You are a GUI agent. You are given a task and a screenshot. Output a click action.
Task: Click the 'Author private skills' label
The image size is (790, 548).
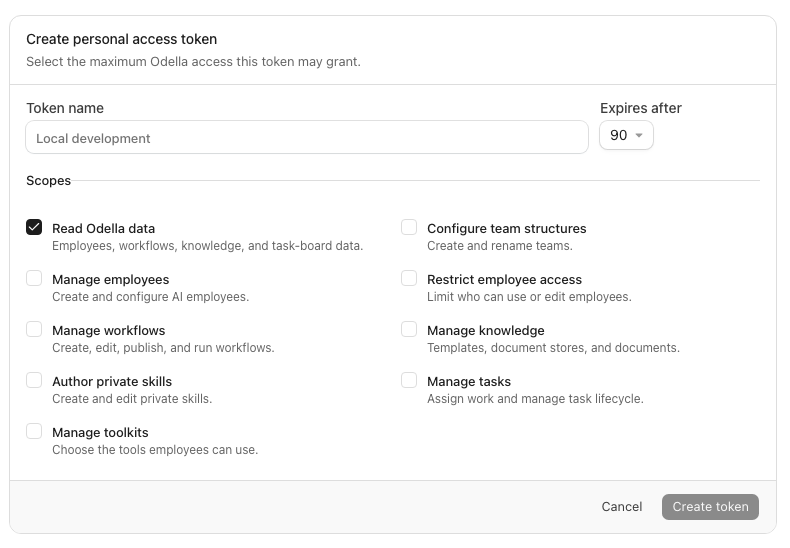[x=112, y=381]
